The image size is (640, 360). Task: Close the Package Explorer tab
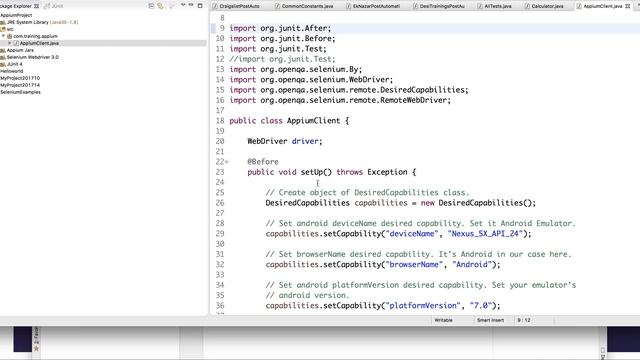click(x=36, y=6)
